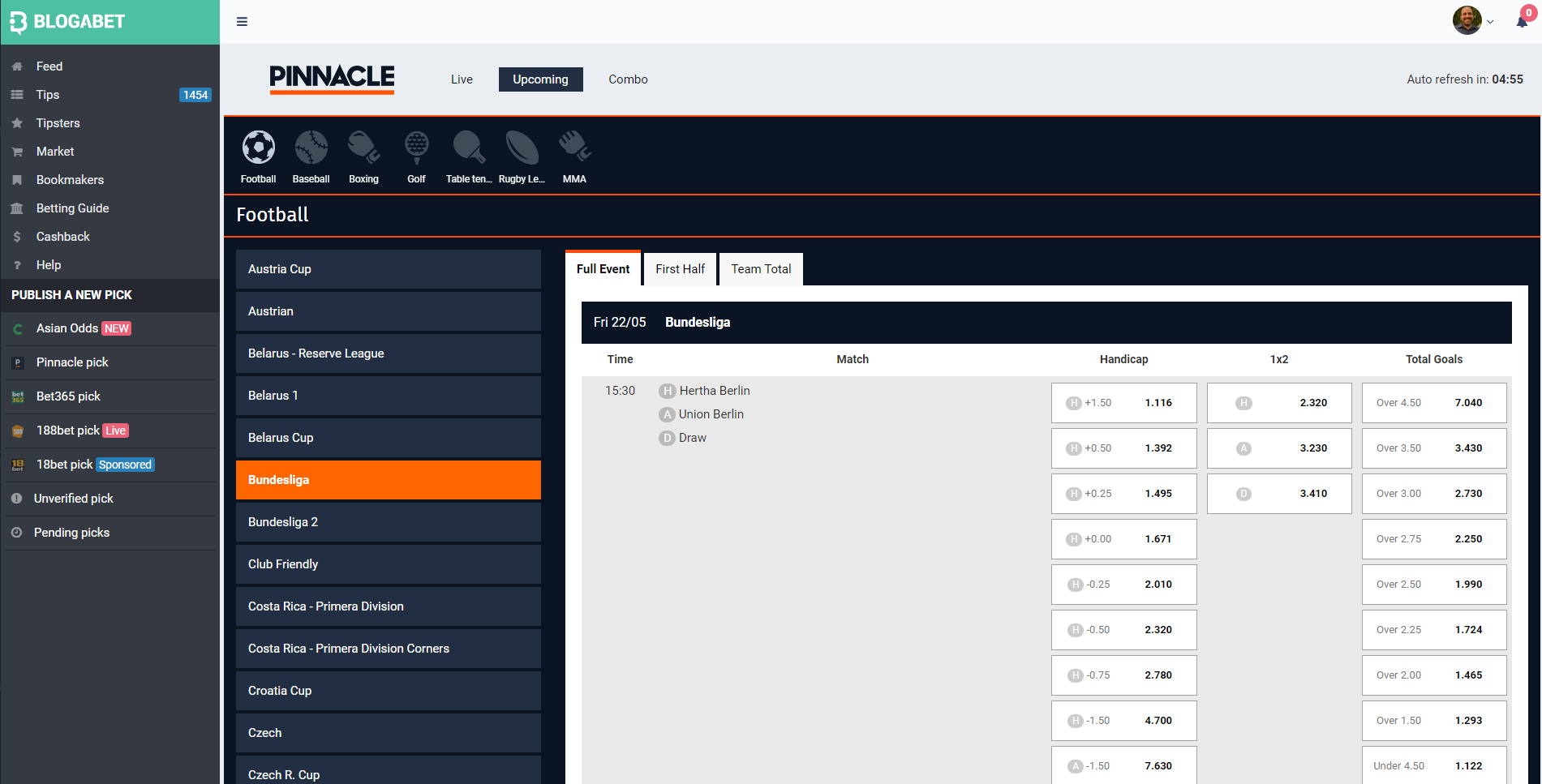Select the Golf sport icon

click(x=416, y=148)
